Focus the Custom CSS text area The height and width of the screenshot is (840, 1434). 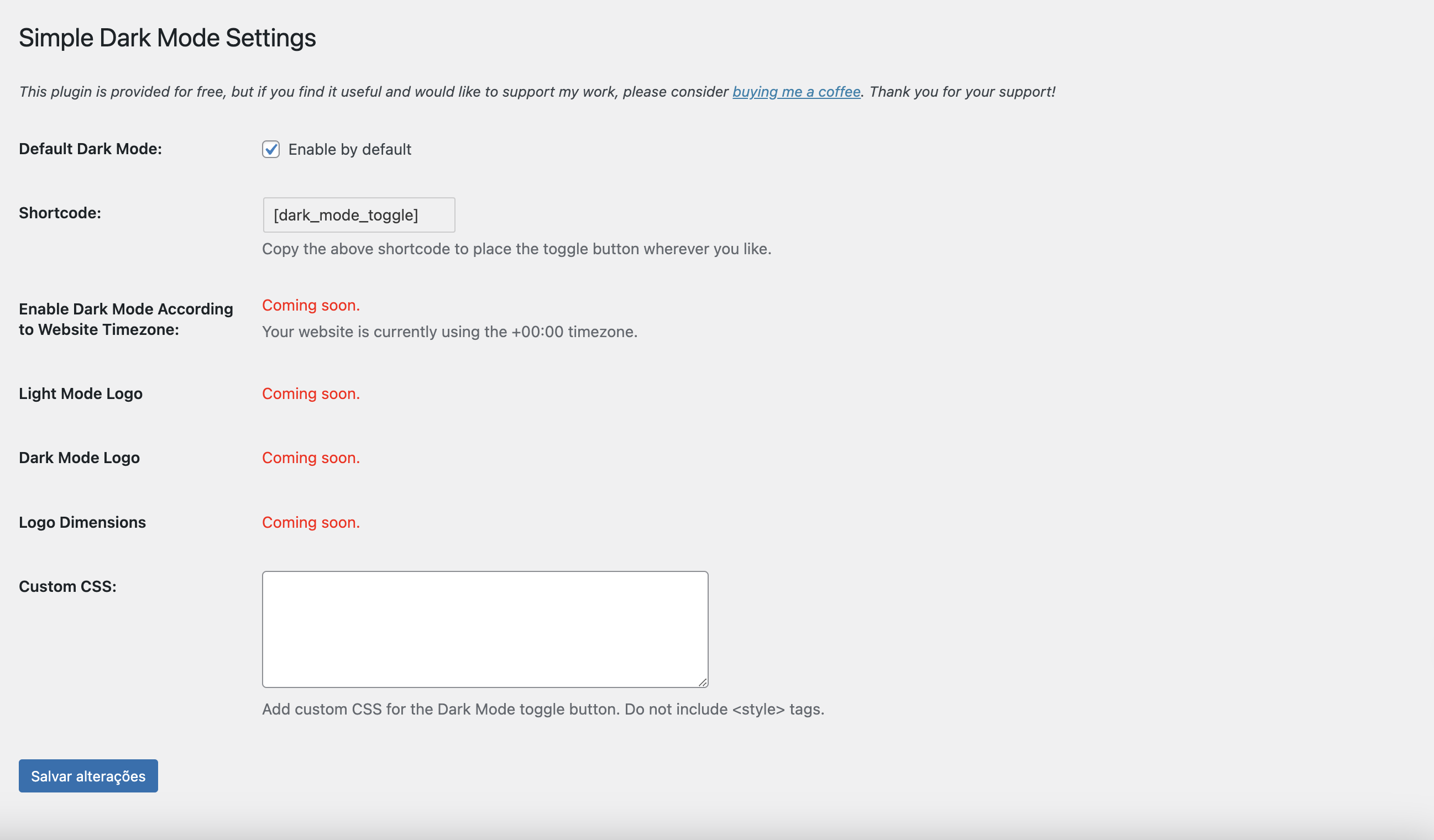[485, 629]
